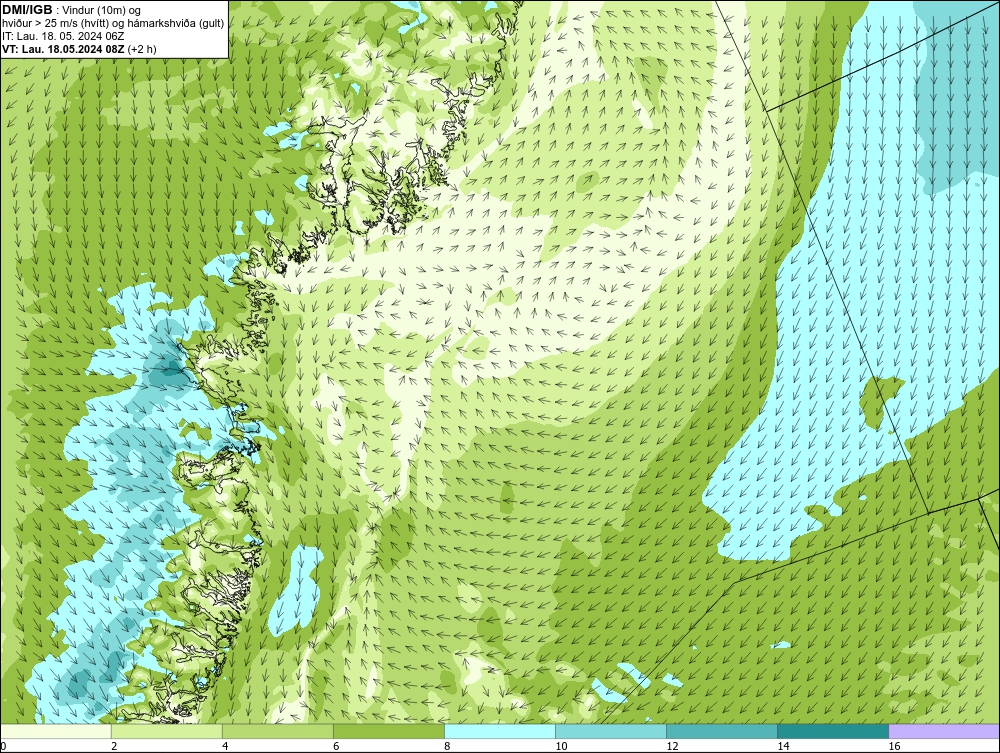The width and height of the screenshot is (1000, 753).
Task: Click the legend label '16'
Action: point(894,746)
